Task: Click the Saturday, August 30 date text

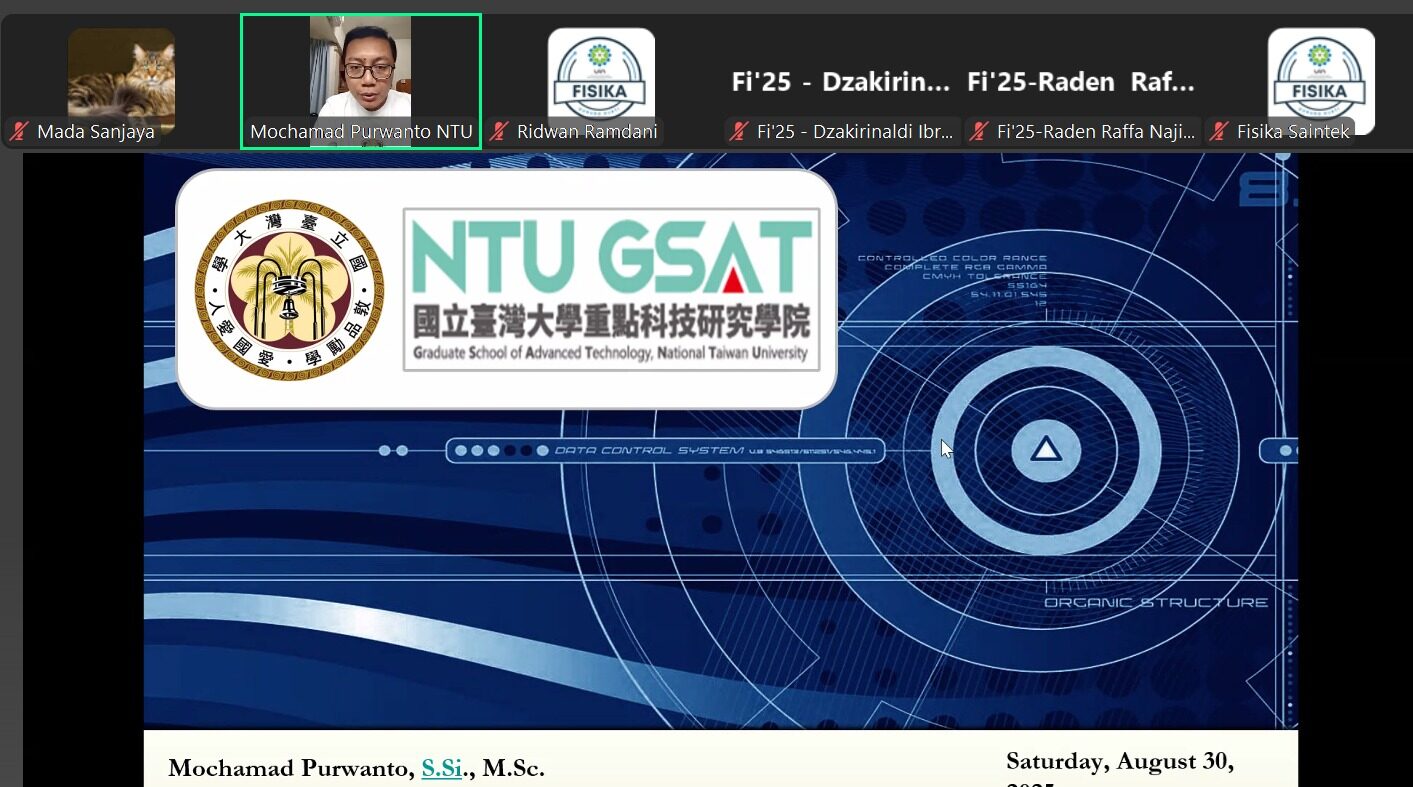Action: point(1120,762)
